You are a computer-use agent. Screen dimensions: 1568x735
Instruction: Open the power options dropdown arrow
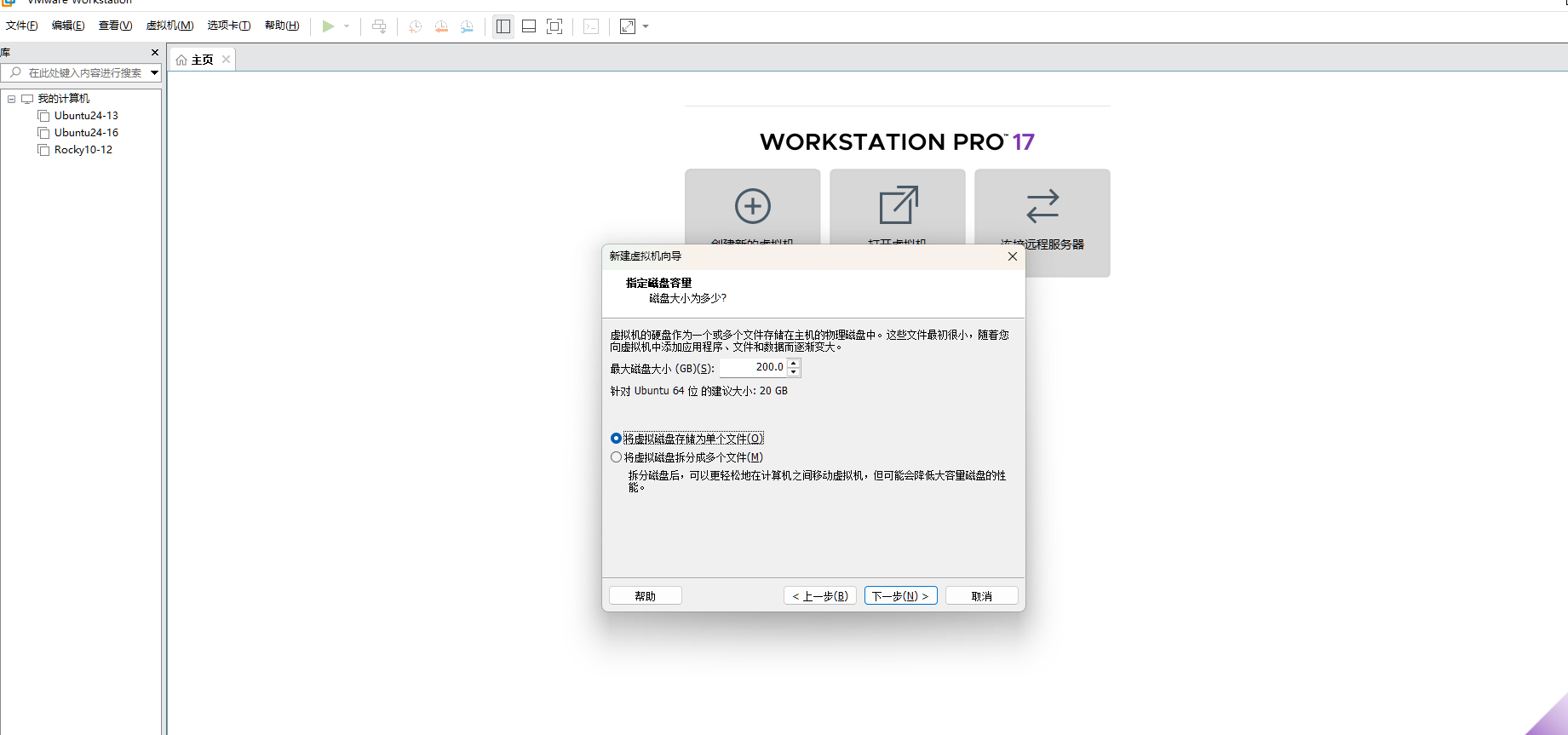[x=347, y=26]
